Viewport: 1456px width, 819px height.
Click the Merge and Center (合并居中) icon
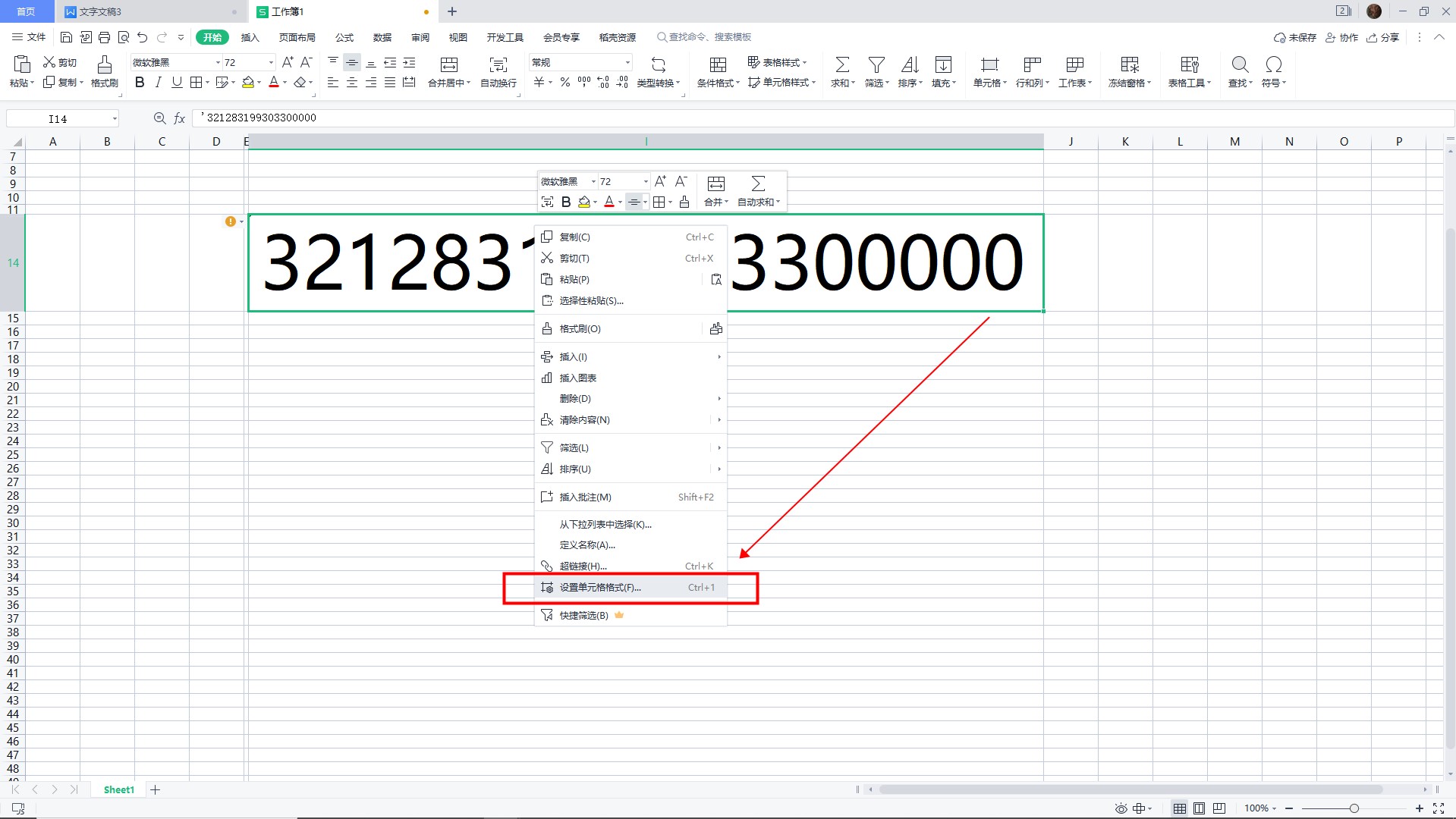(x=449, y=65)
